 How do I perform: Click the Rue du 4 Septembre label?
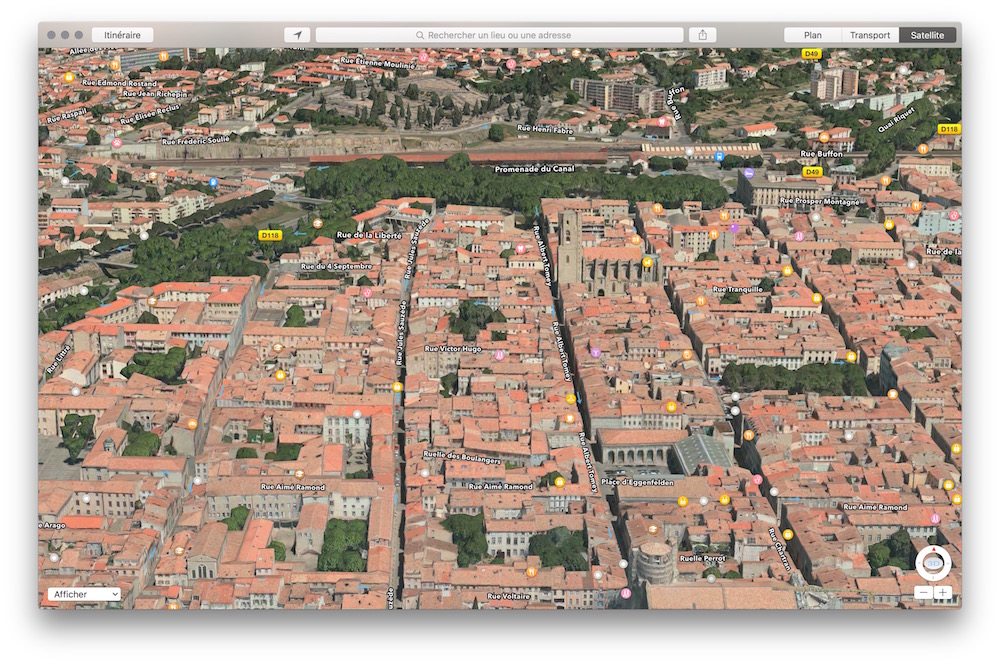[336, 266]
